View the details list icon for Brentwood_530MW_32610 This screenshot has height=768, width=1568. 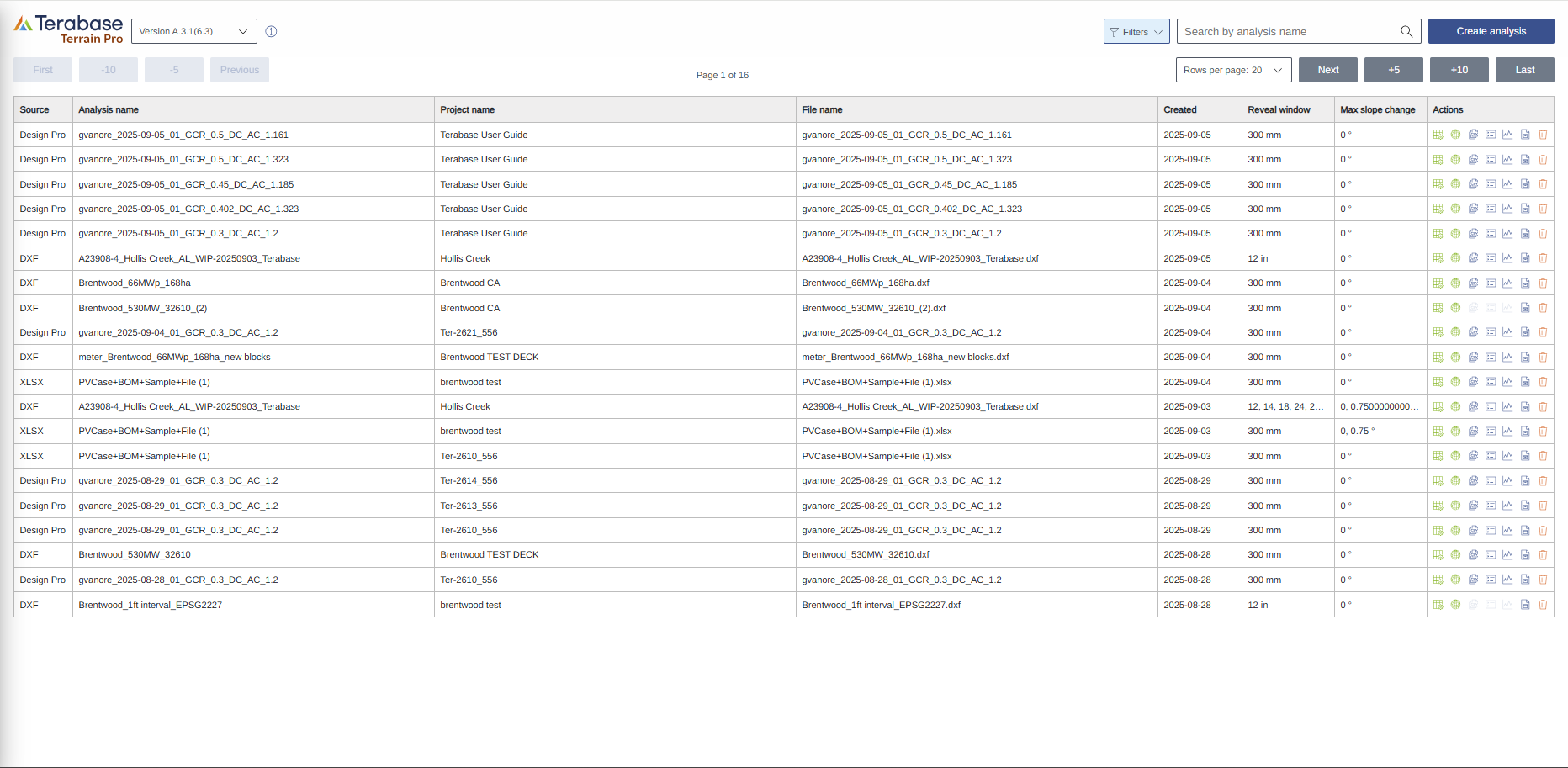(1491, 554)
